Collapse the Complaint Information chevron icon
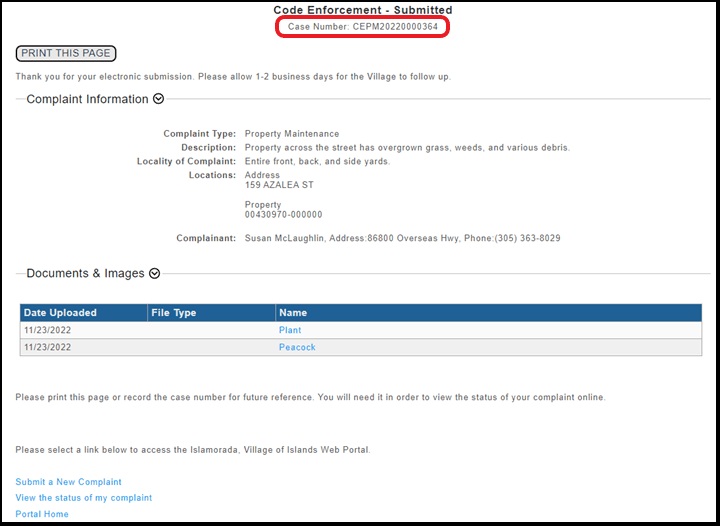Image resolution: width=720 pixels, height=527 pixels. click(x=158, y=99)
